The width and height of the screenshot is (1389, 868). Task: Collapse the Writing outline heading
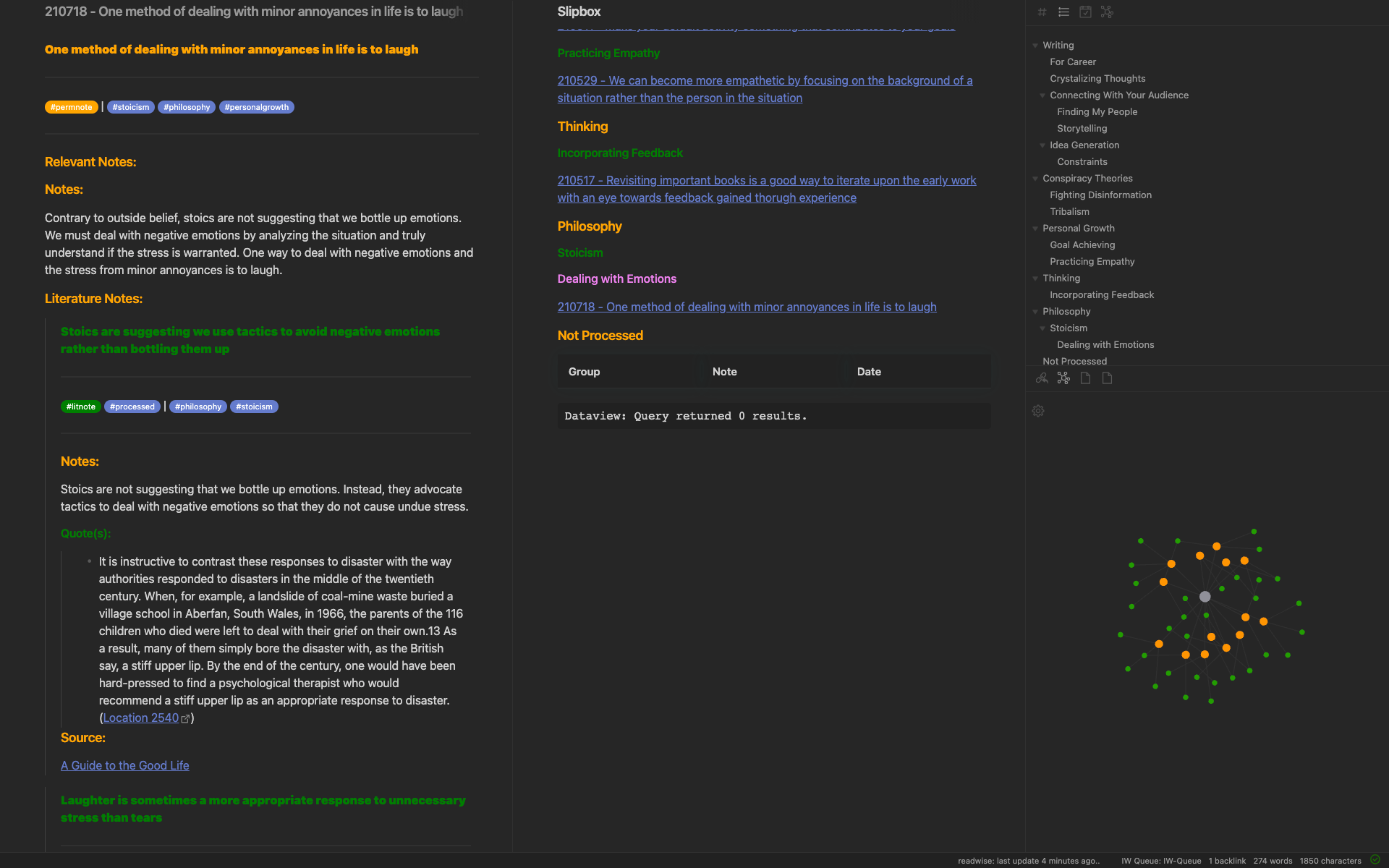[1035, 46]
